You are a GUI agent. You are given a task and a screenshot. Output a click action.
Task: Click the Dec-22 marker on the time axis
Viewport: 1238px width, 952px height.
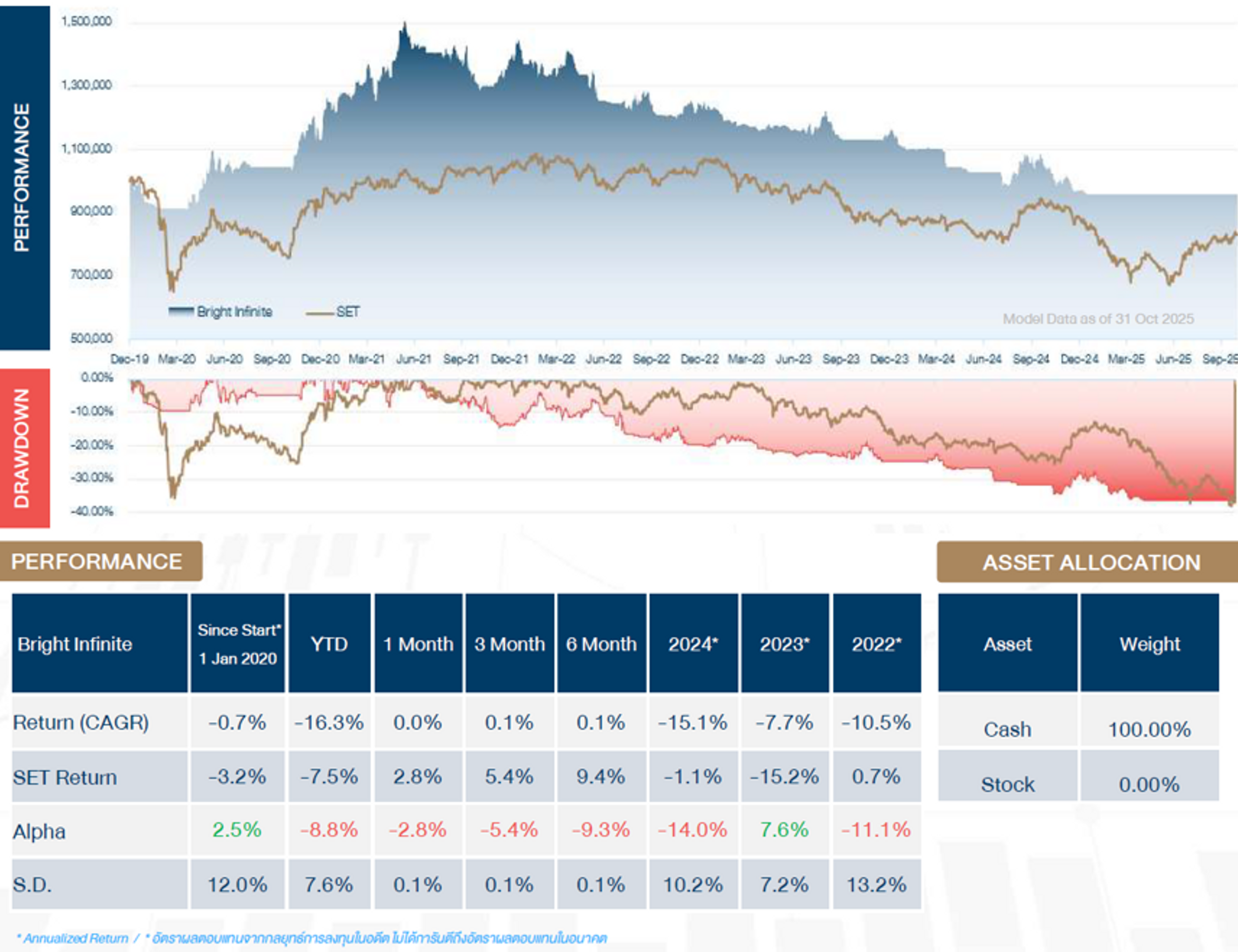[699, 359]
